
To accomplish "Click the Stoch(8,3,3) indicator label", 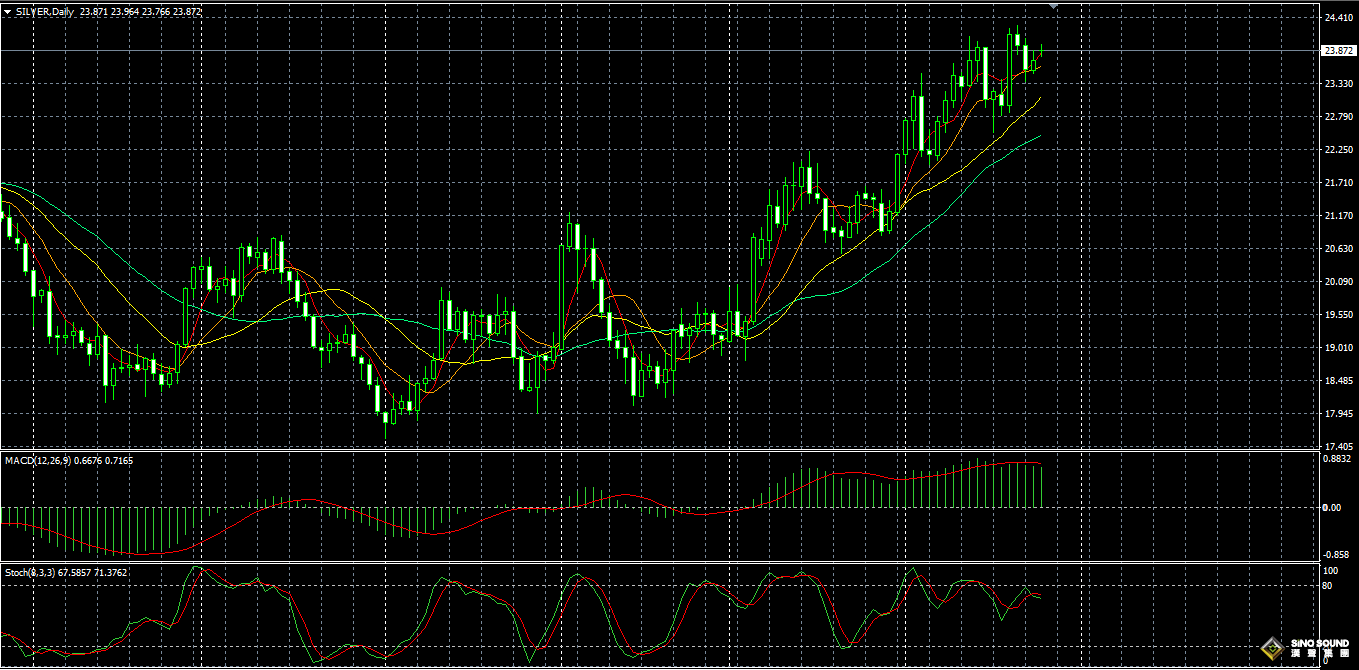I will click(x=30, y=573).
